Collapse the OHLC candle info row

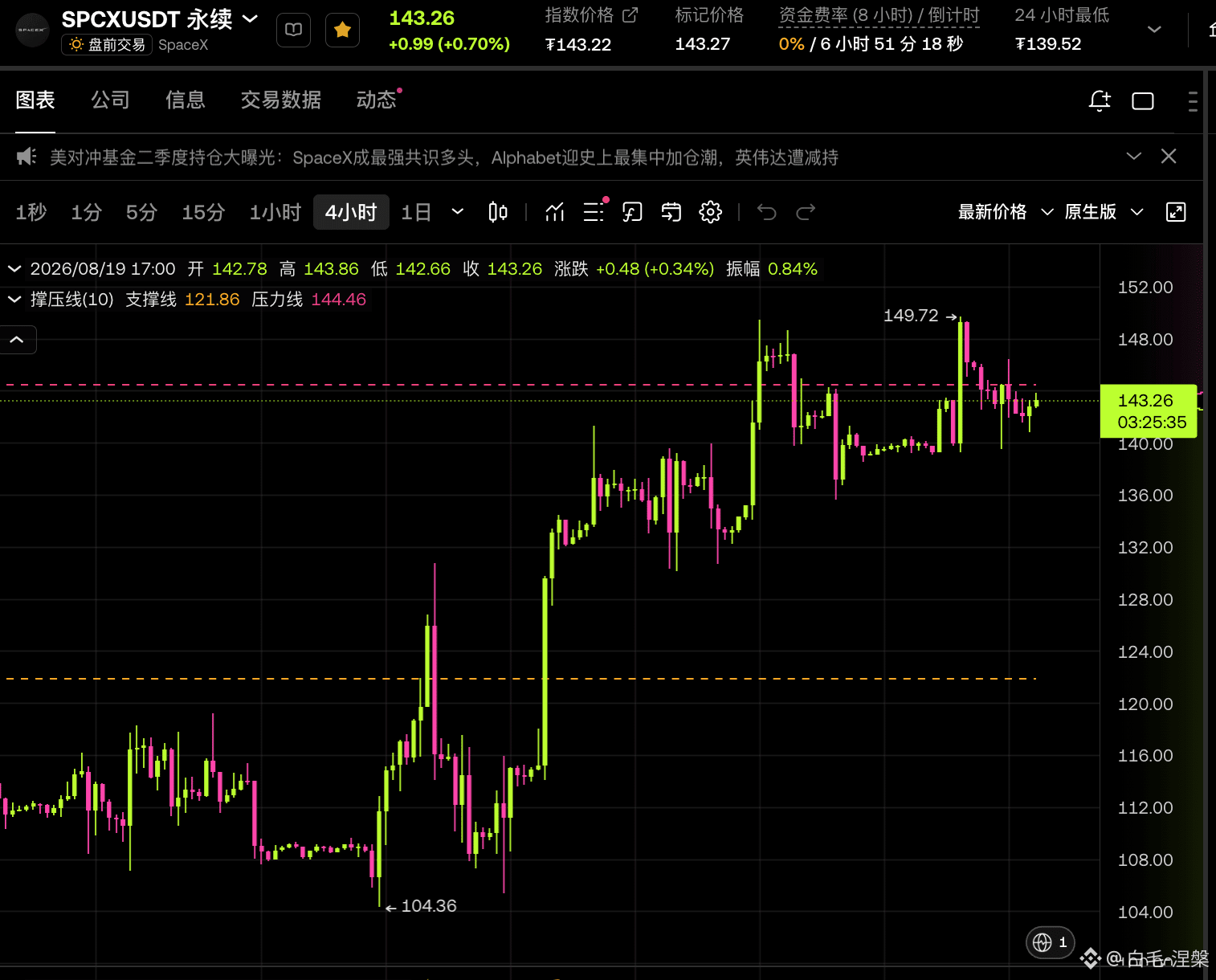[x=14, y=269]
